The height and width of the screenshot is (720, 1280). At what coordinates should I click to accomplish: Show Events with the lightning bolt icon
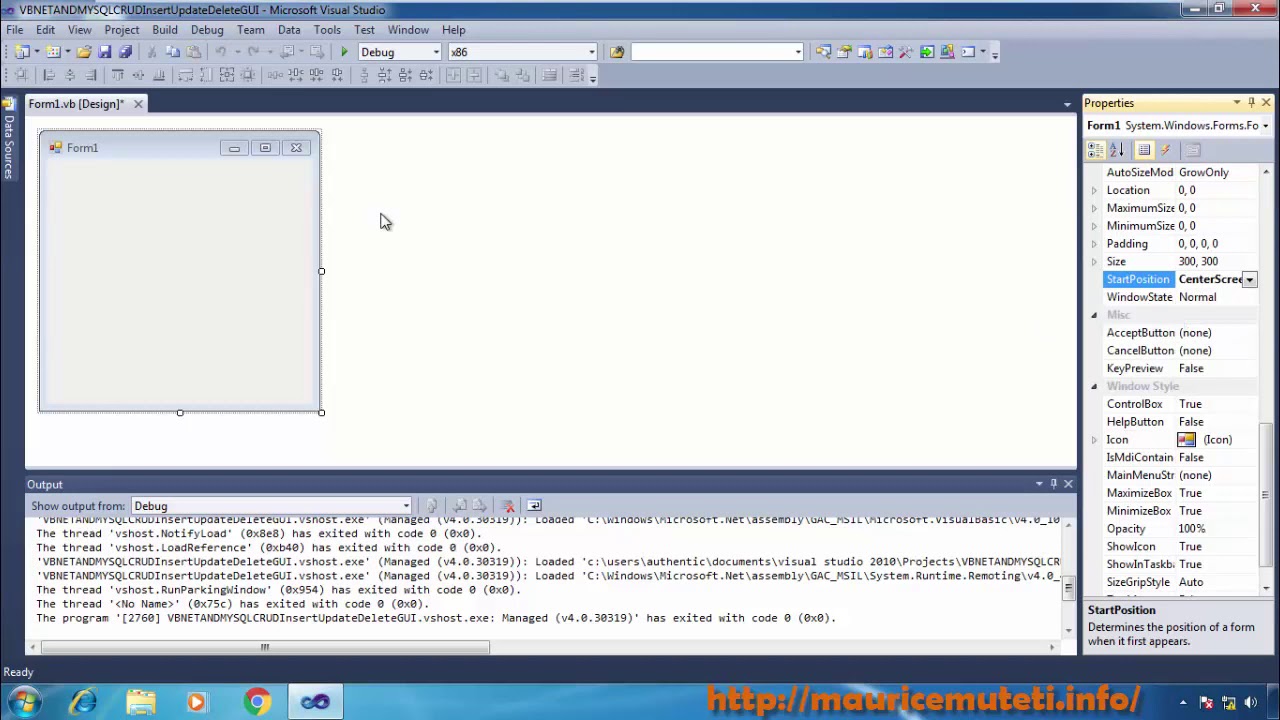point(1165,150)
